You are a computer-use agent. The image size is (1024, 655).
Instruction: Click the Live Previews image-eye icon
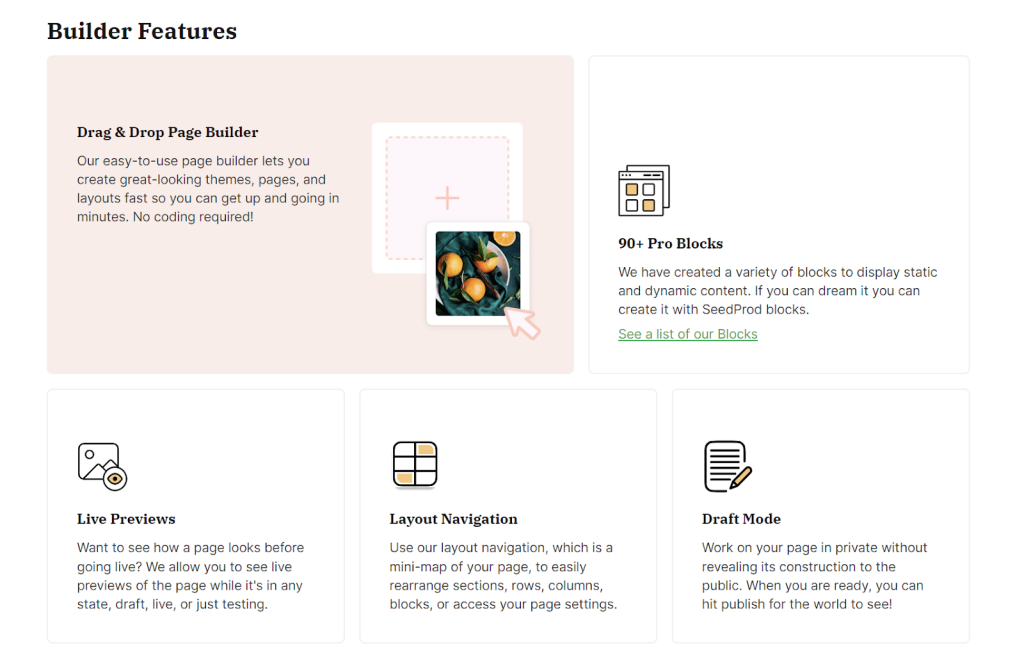click(x=102, y=466)
